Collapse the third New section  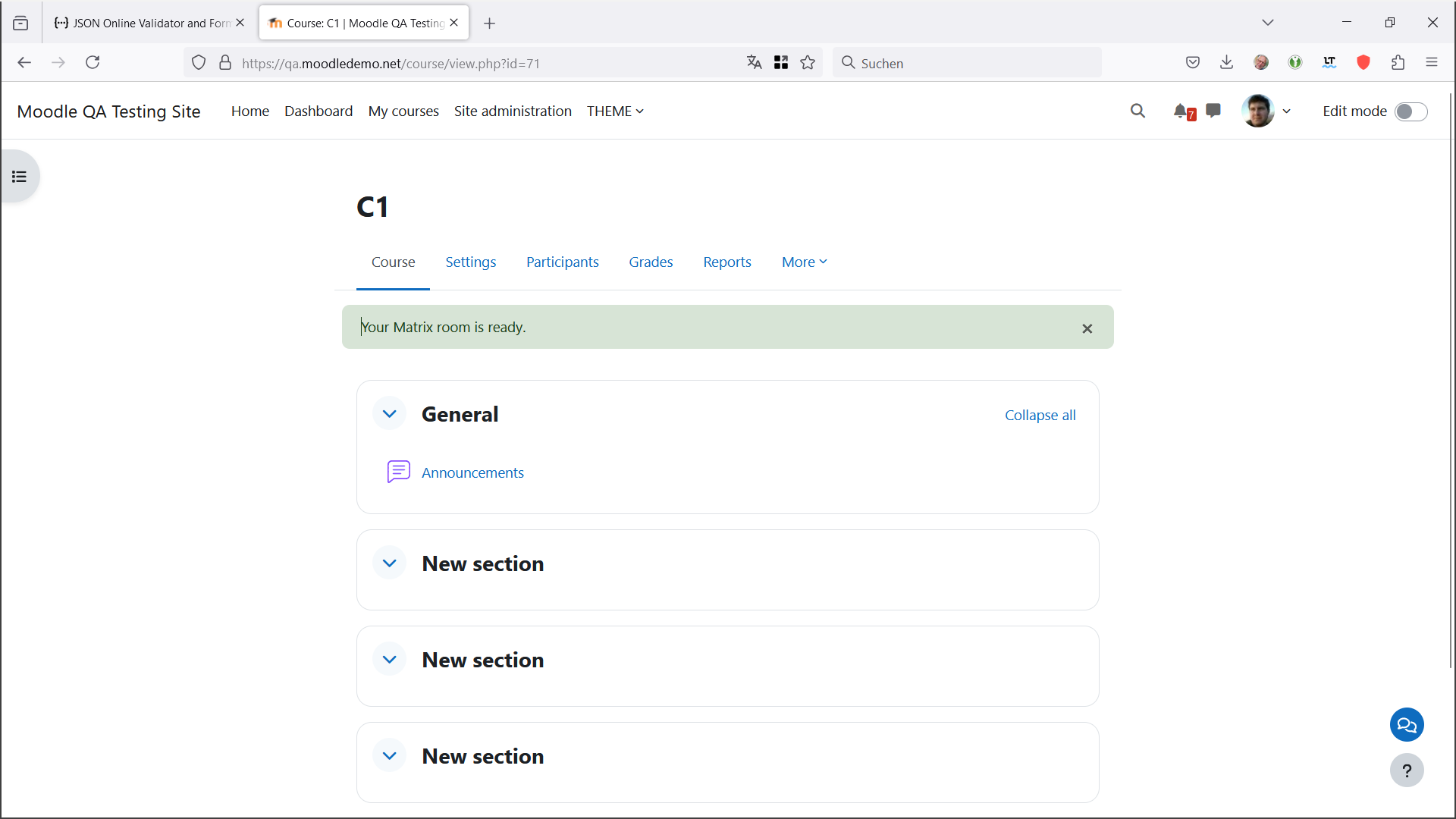click(390, 756)
